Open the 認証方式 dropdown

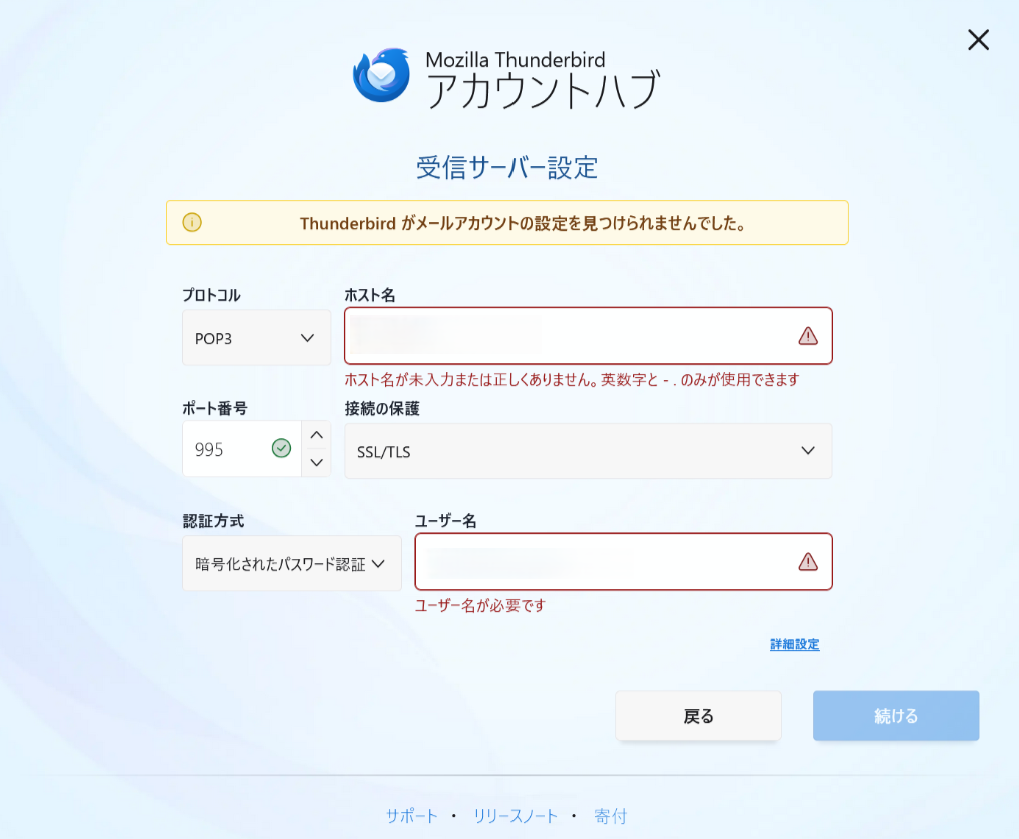[x=291, y=562]
